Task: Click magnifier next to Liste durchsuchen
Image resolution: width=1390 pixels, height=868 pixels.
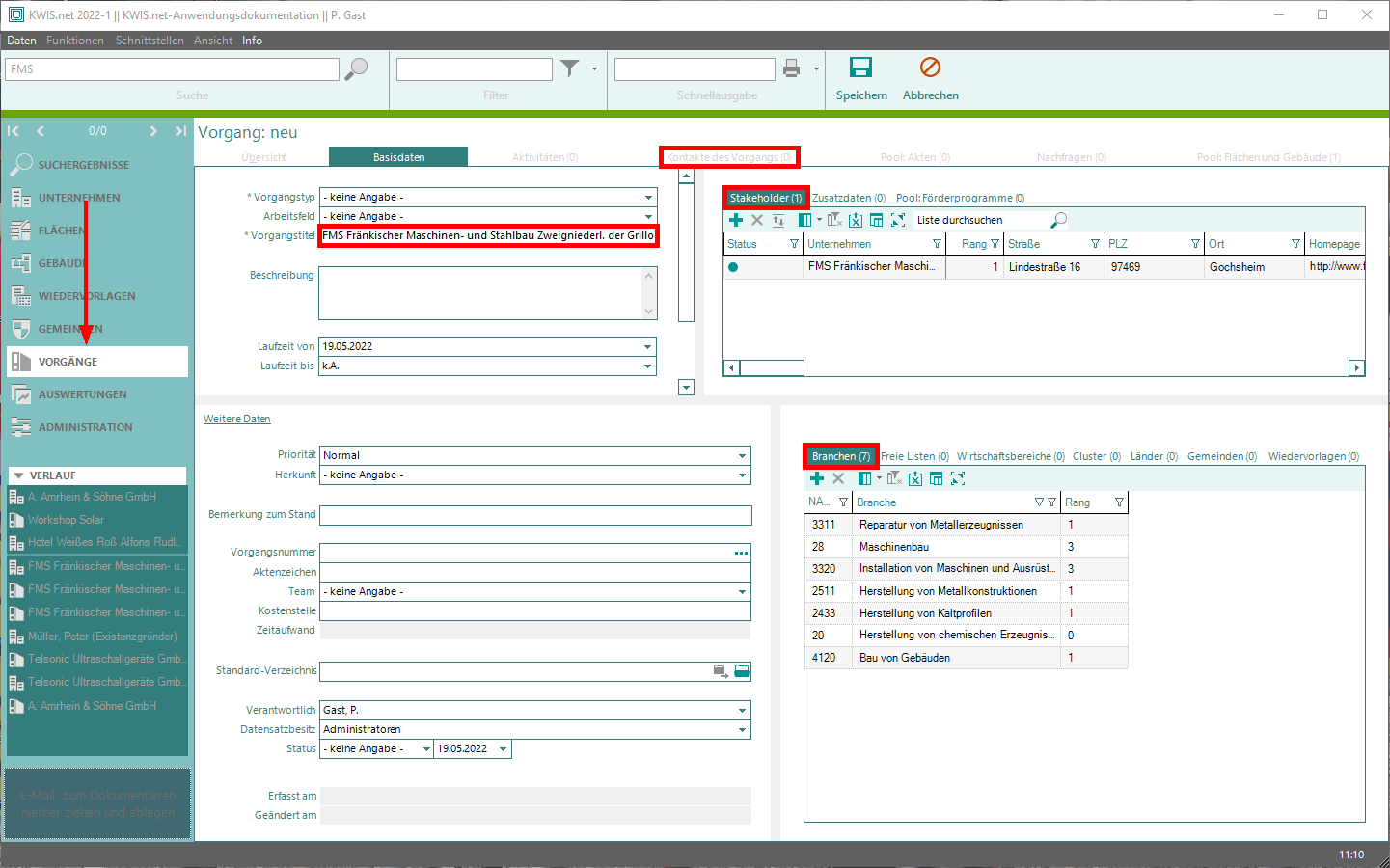Action: coord(1059,220)
